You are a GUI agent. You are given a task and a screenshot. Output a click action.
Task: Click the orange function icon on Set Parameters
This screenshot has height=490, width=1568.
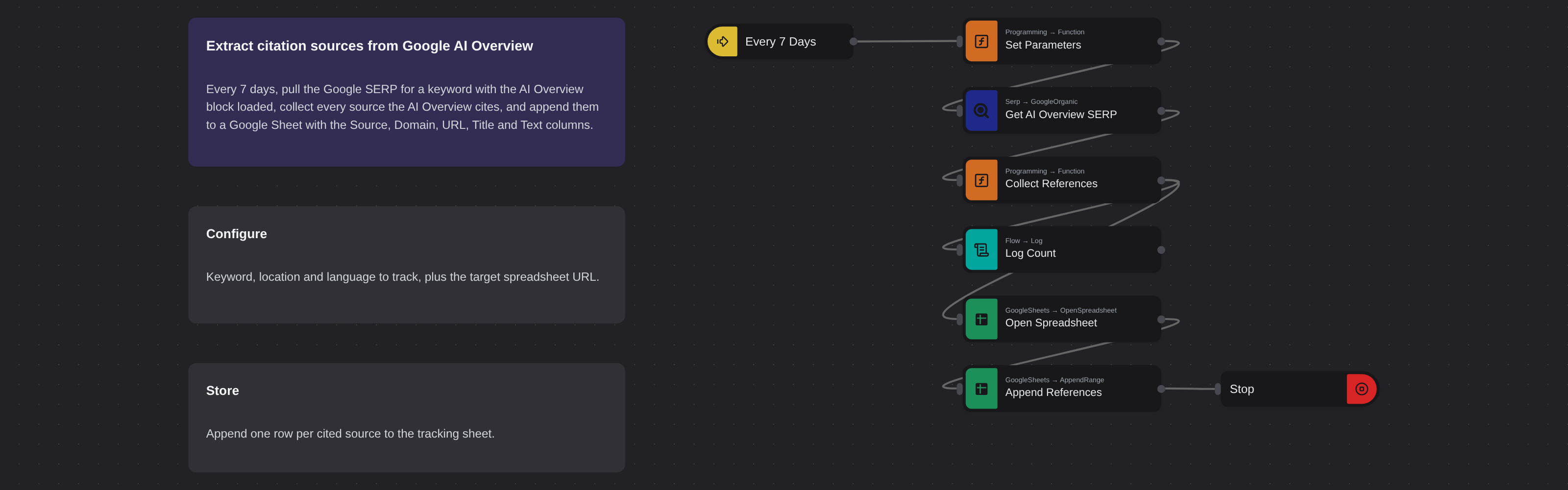click(981, 41)
